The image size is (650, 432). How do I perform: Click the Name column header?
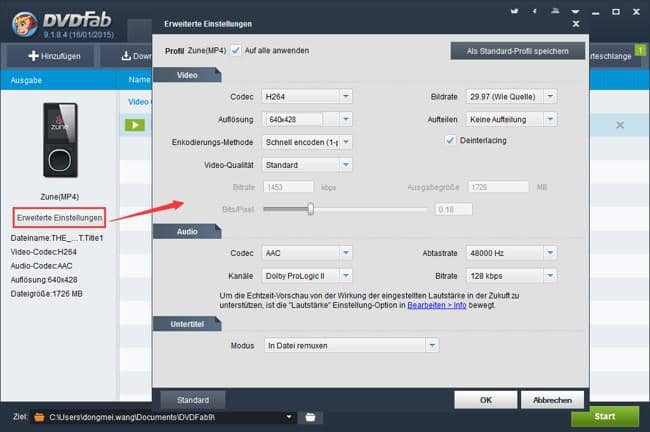pos(139,80)
